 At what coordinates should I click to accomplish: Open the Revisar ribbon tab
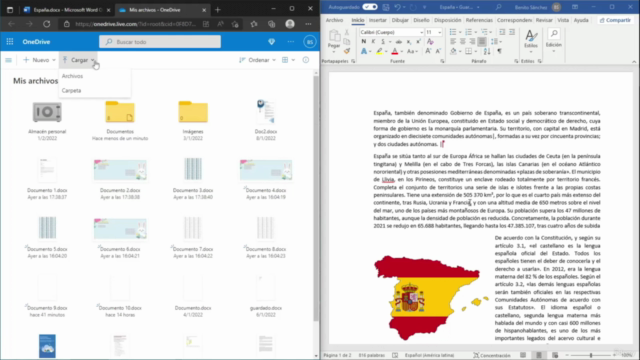(x=544, y=20)
